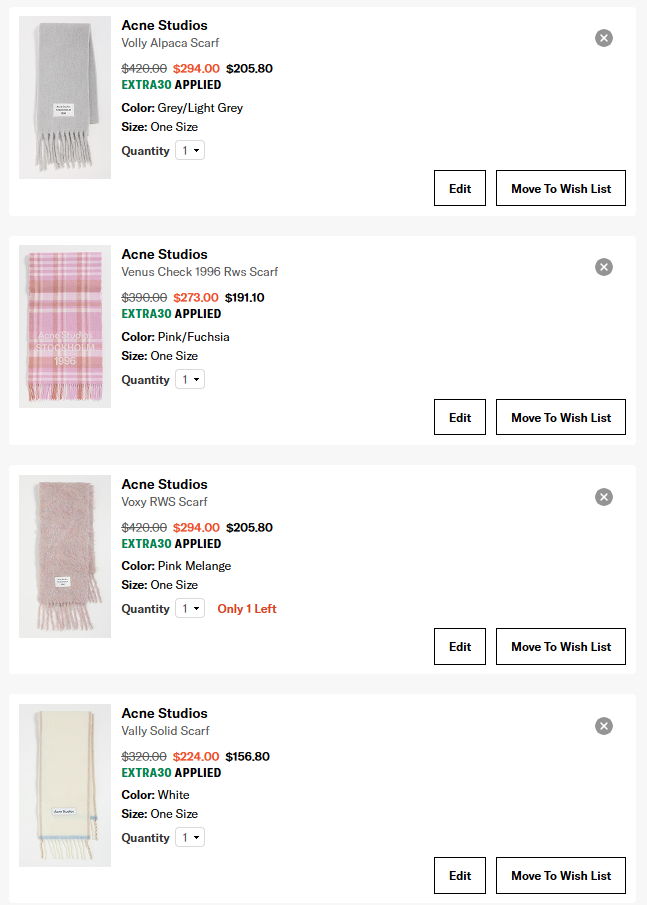647x905 pixels.
Task: Open quantity dropdown for Venus Check Scarf
Action: tap(190, 380)
